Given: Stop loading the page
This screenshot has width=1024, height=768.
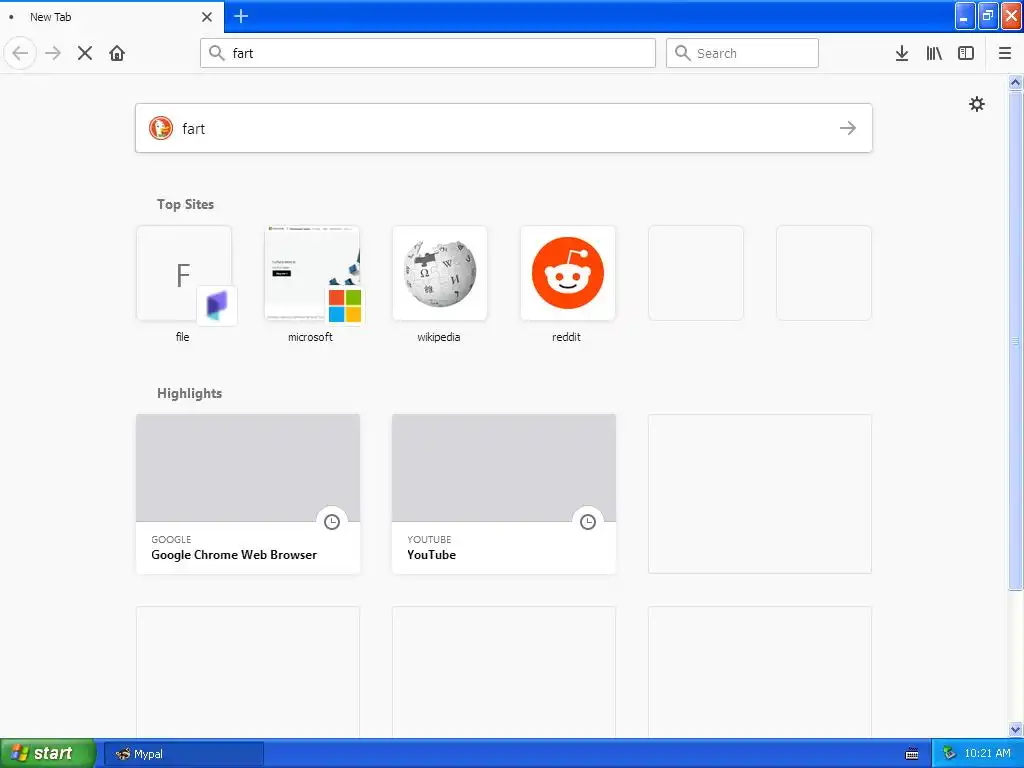Looking at the screenshot, I should 85,53.
